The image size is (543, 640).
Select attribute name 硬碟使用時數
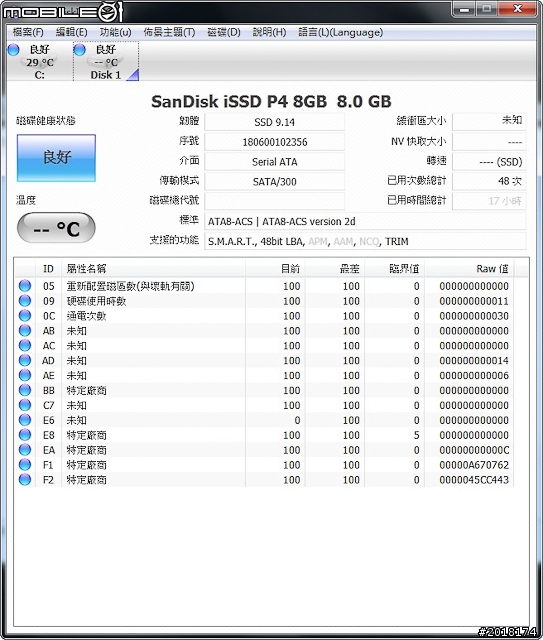coord(96,301)
